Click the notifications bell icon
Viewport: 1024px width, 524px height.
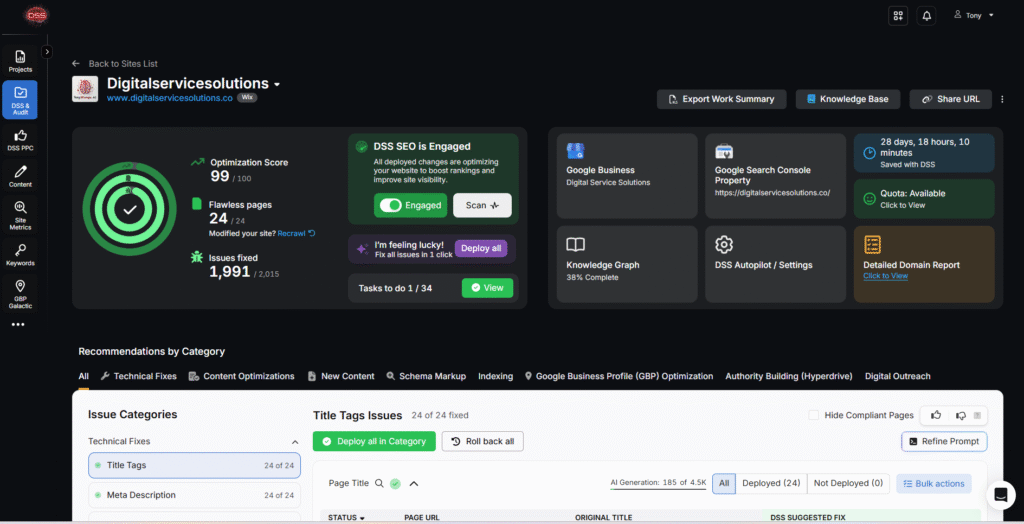[926, 16]
